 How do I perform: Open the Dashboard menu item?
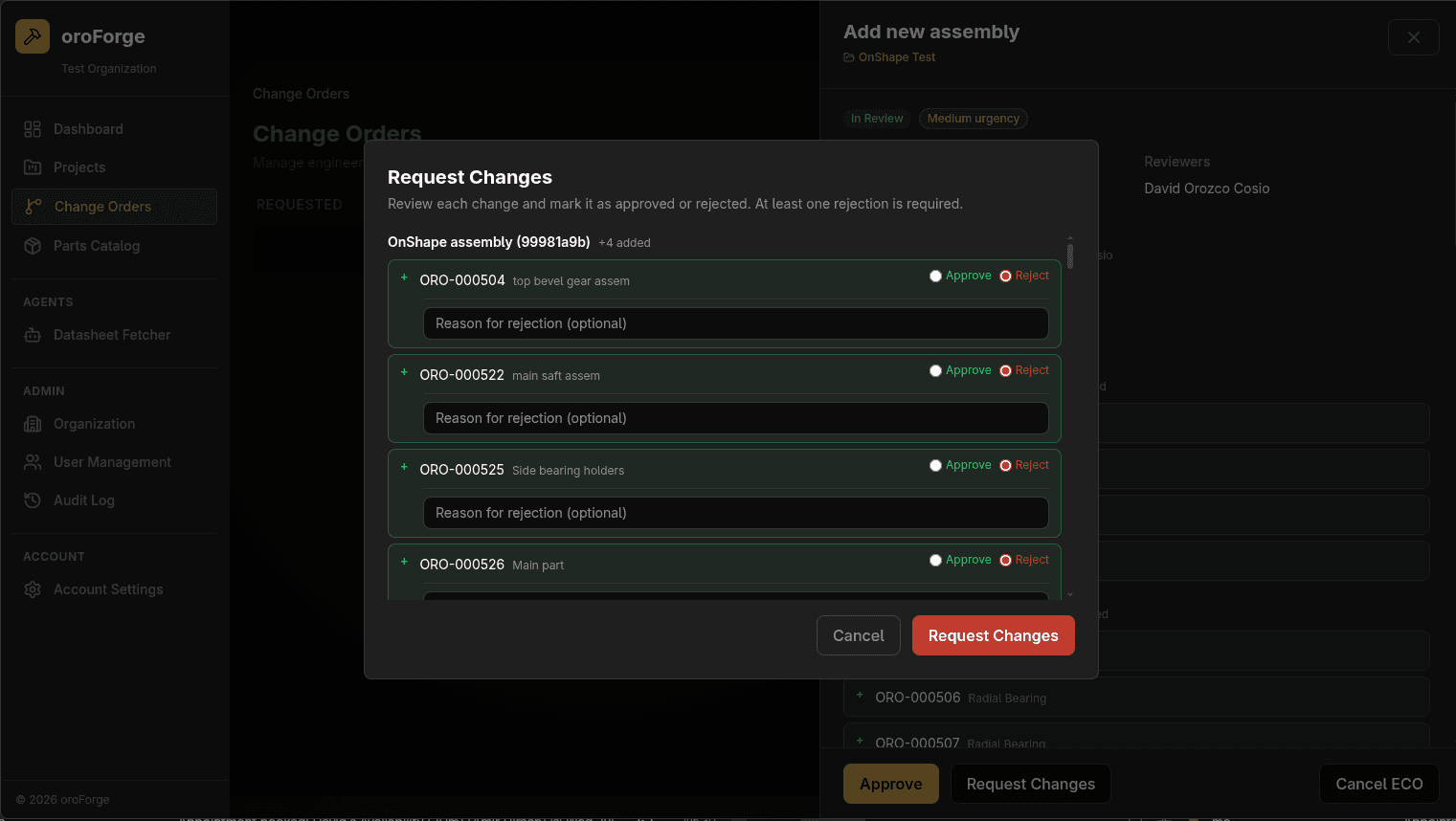point(114,129)
